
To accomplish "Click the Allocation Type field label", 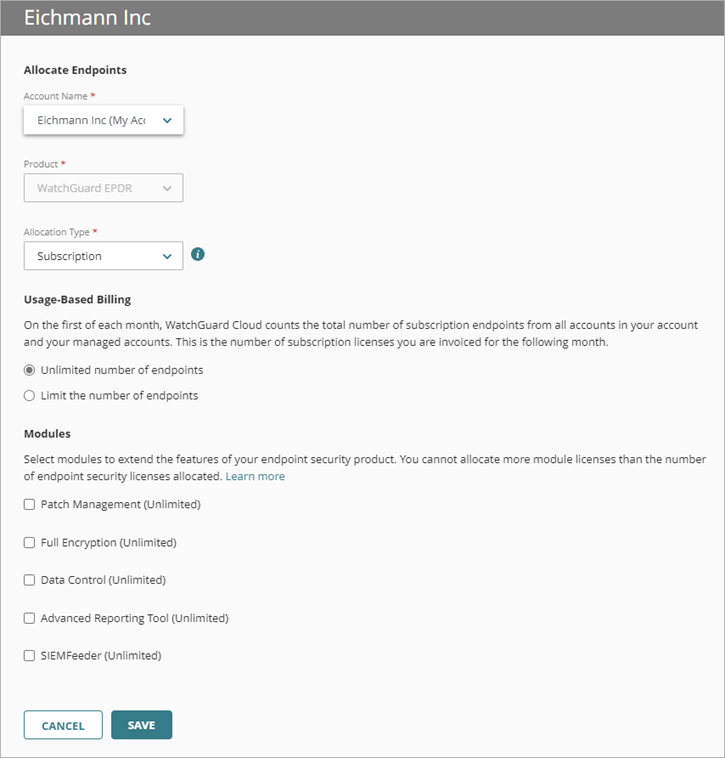I will click(x=57, y=232).
